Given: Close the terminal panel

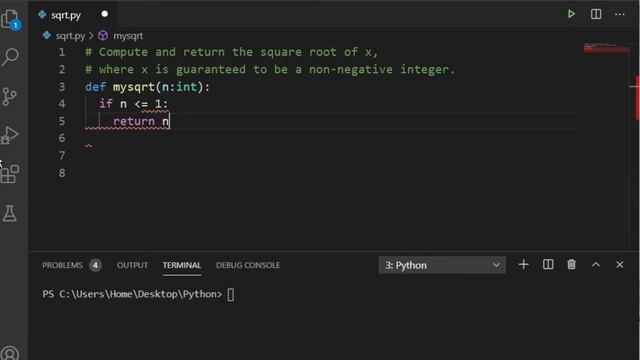Looking at the screenshot, I should (x=620, y=265).
